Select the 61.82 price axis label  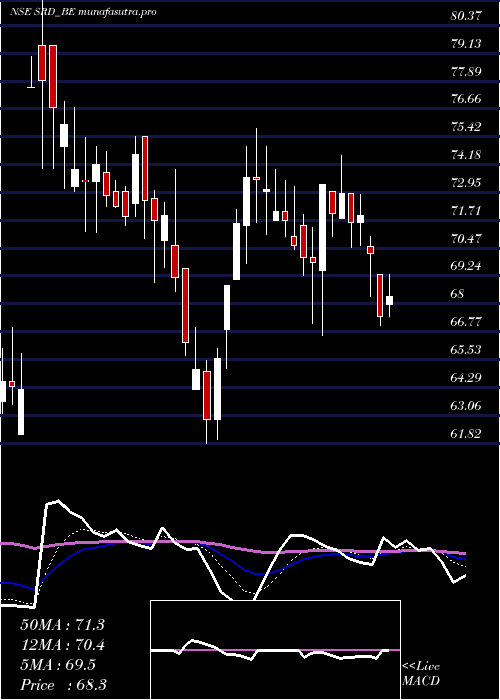click(x=466, y=433)
